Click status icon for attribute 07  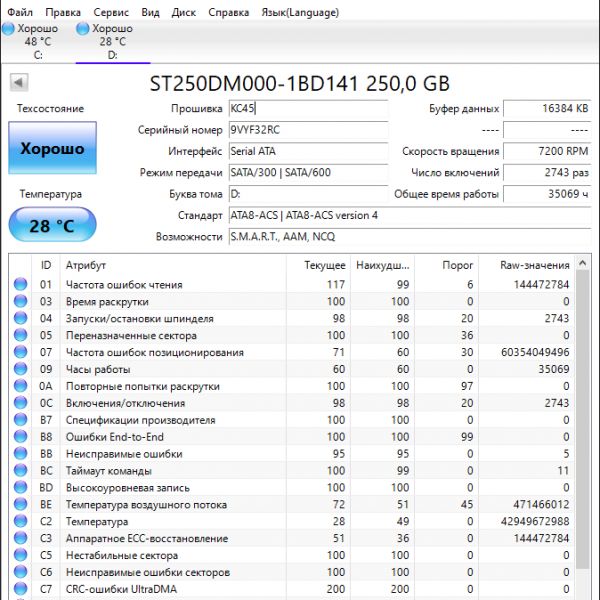(x=20, y=352)
